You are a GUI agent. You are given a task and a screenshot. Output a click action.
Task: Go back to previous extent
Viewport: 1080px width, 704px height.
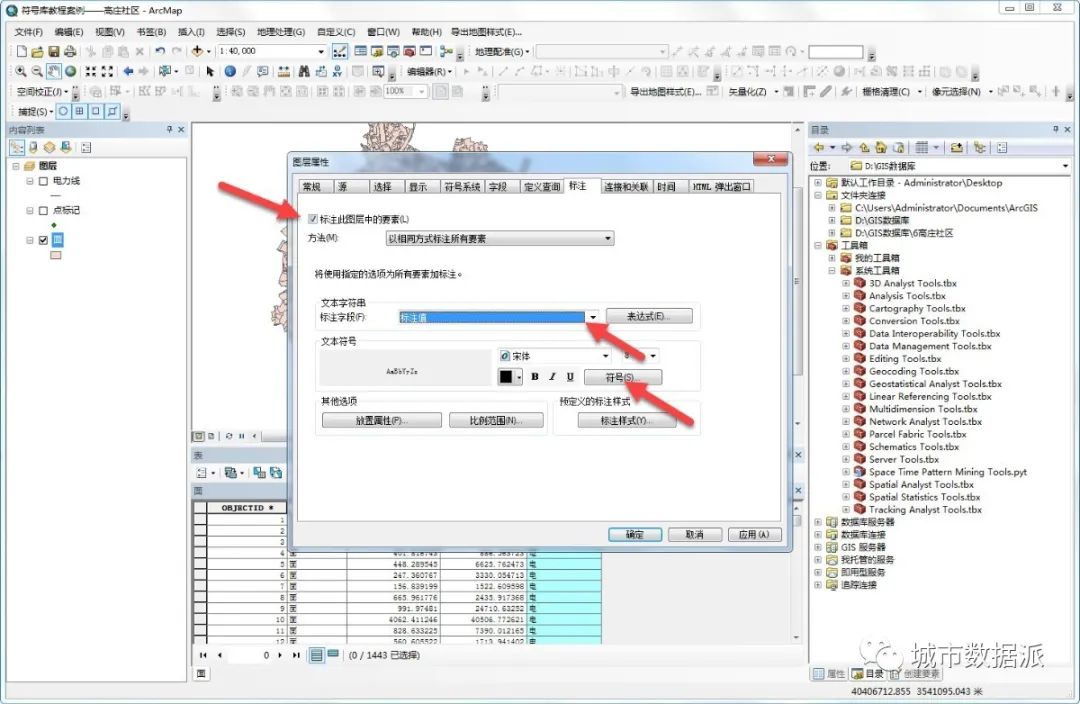click(x=128, y=71)
